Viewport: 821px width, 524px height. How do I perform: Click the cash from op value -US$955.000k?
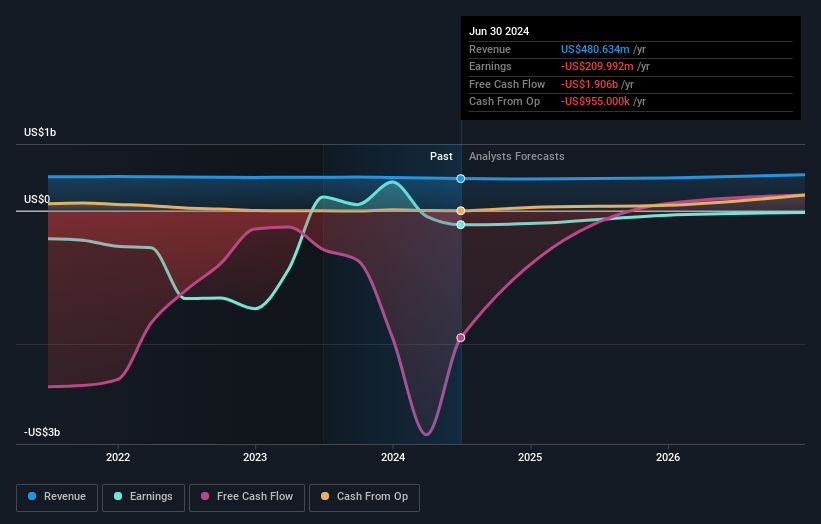(x=595, y=102)
